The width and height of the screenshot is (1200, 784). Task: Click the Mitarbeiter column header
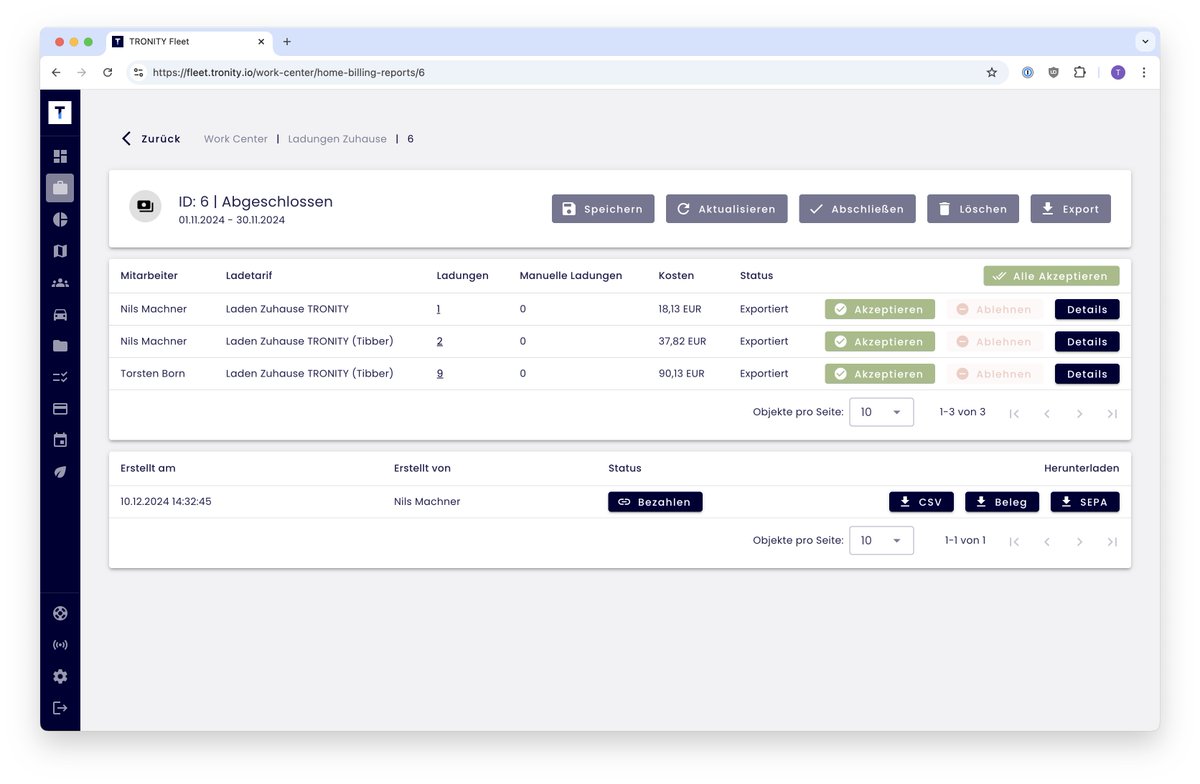pyautogui.click(x=148, y=276)
